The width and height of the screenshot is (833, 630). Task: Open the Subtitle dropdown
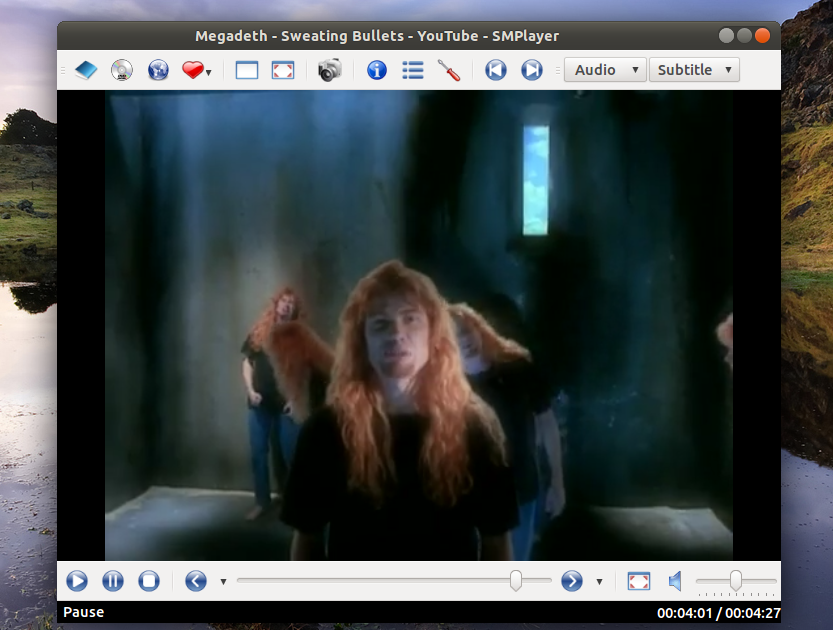[x=694, y=70]
